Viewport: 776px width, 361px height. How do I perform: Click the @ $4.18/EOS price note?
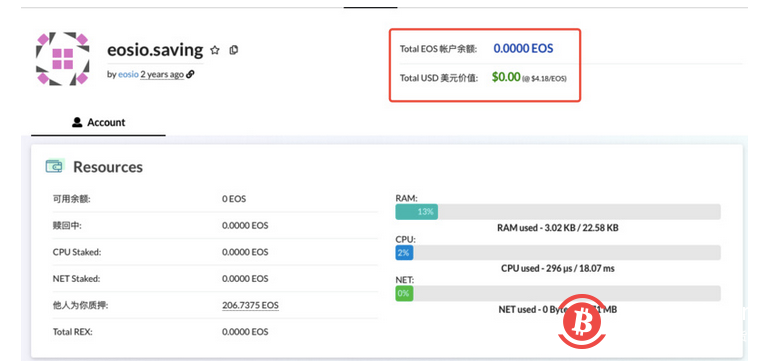pyautogui.click(x=544, y=79)
